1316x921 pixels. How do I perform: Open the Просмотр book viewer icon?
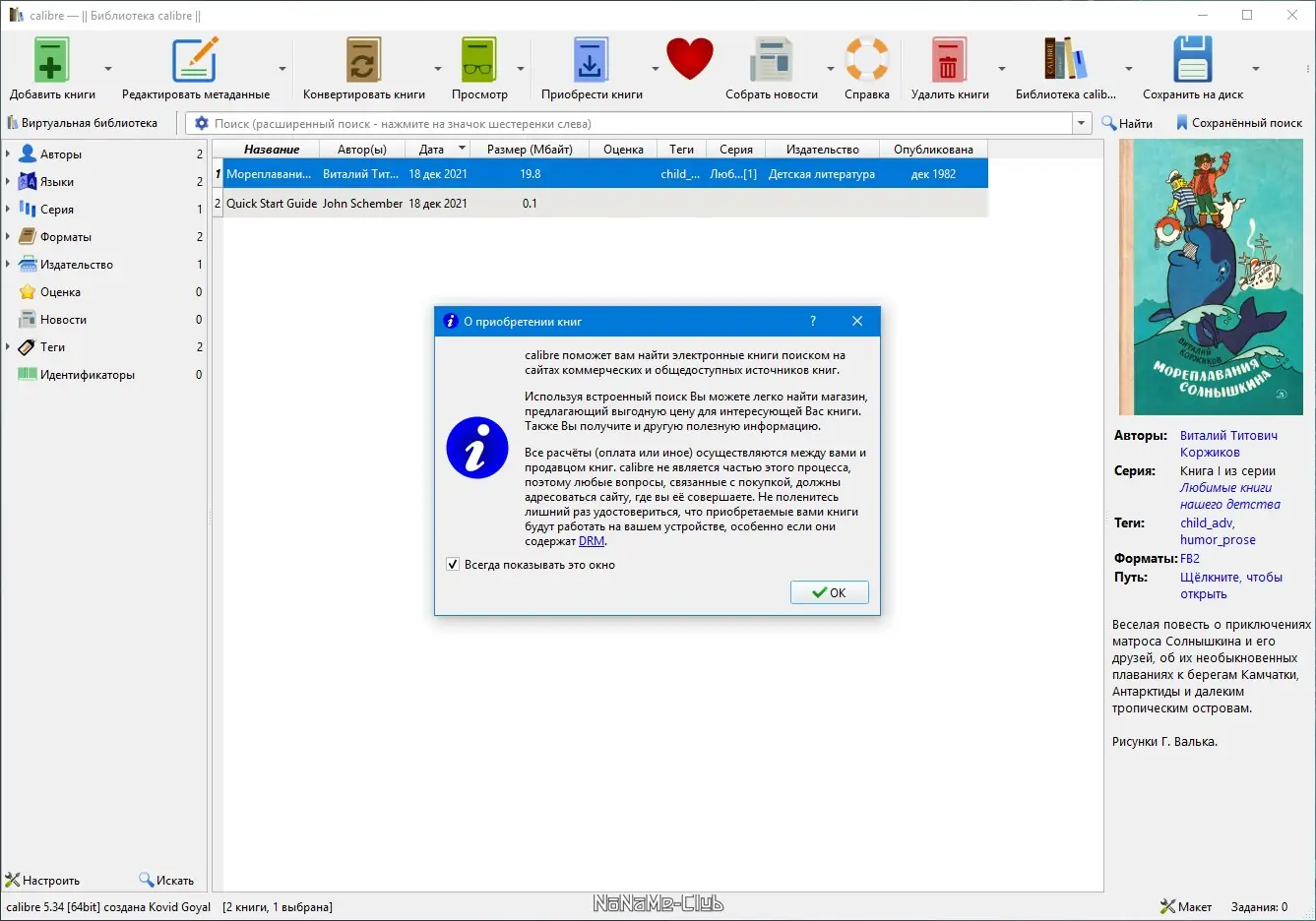[x=479, y=60]
